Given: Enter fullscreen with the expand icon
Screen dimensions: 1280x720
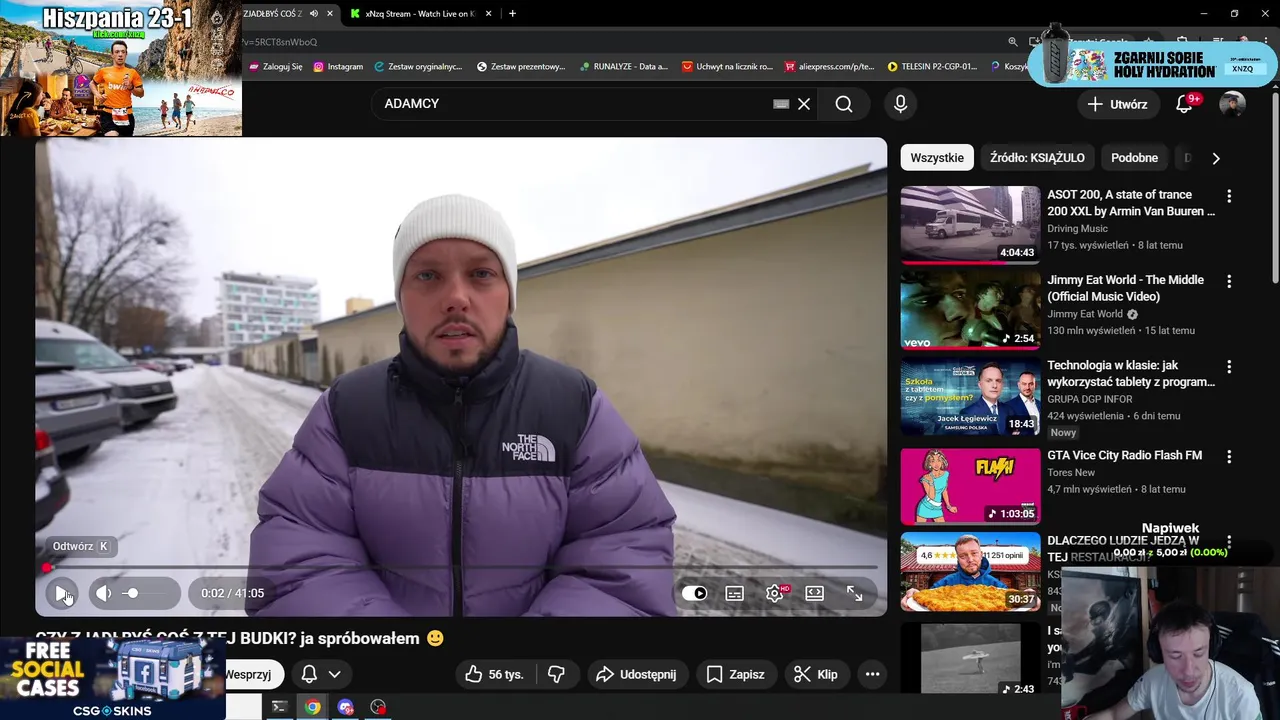Looking at the screenshot, I should click(x=854, y=593).
